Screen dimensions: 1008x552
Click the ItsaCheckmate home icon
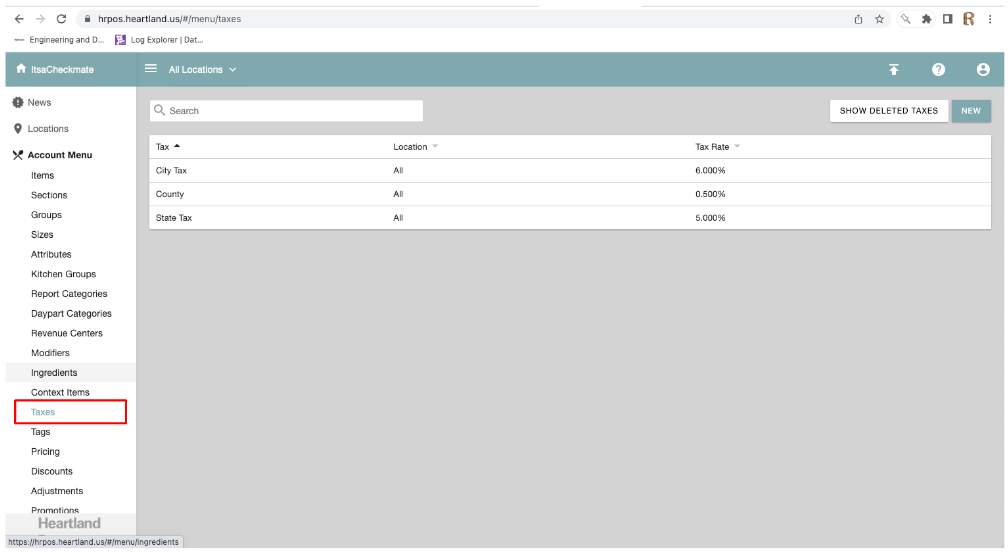tap(21, 70)
